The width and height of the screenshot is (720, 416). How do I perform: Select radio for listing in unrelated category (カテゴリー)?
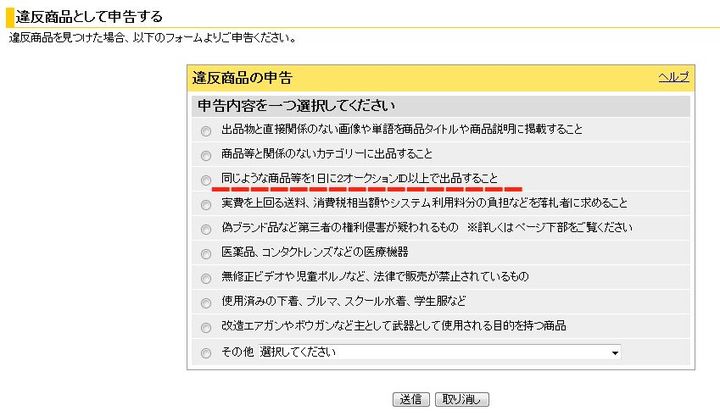point(206,156)
